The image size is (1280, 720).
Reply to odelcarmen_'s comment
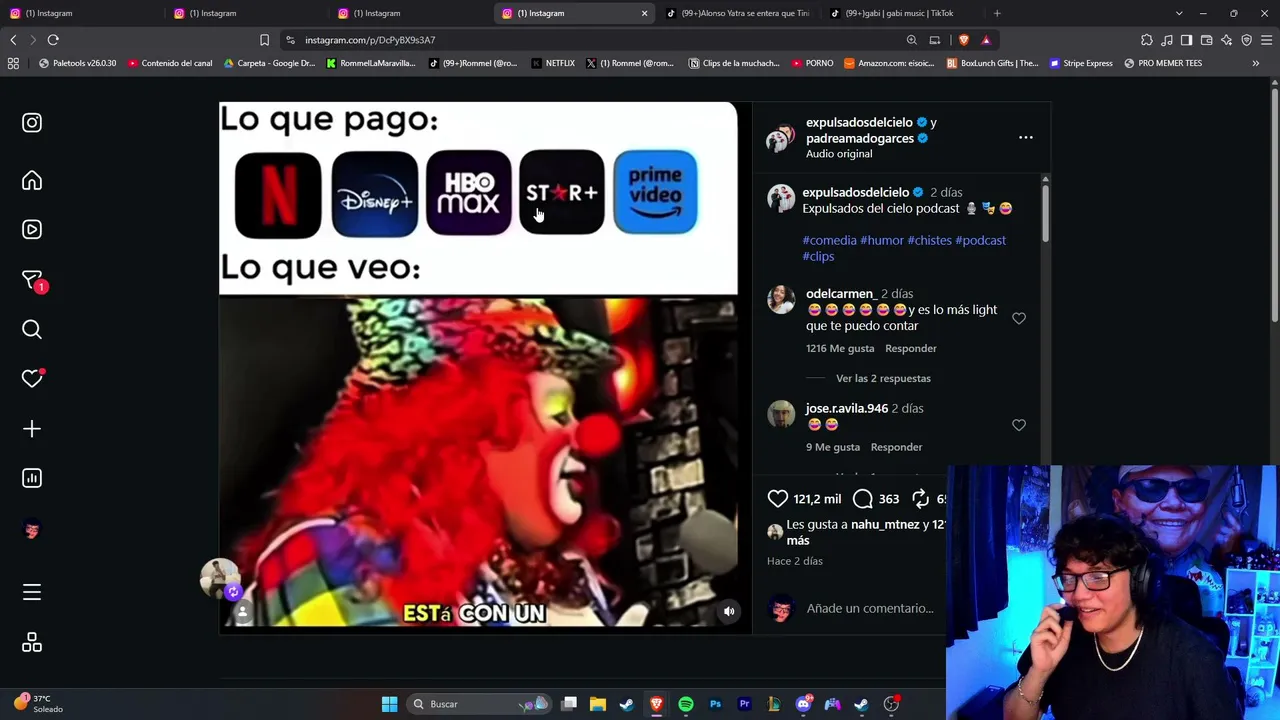[910, 348]
